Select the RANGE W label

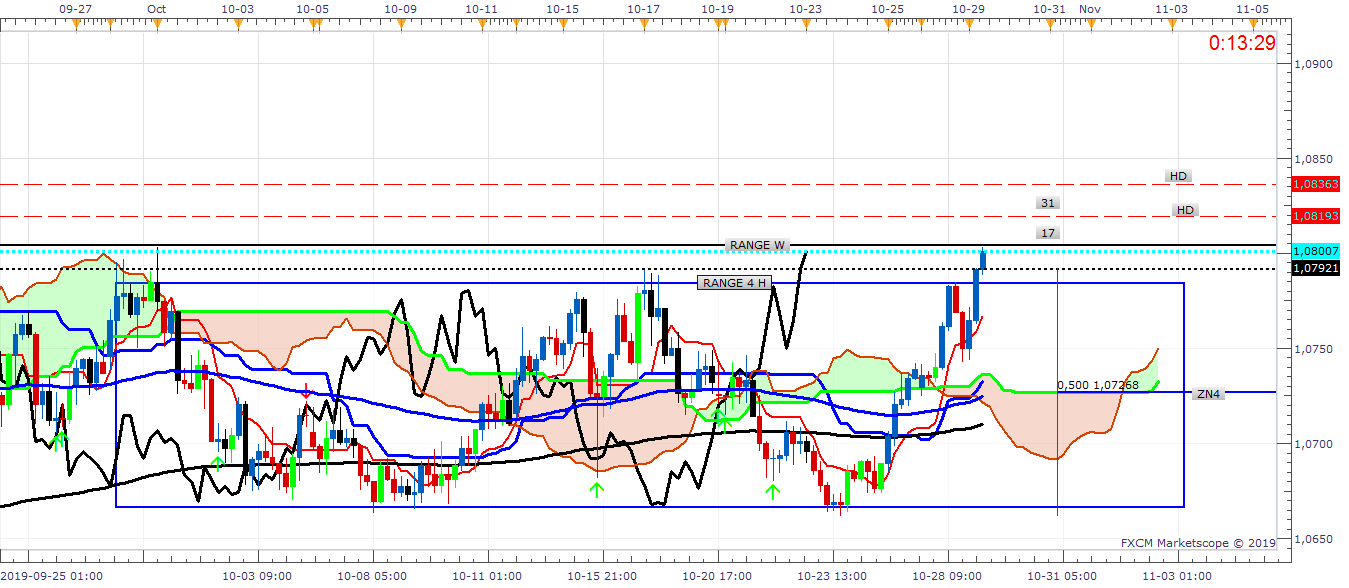pos(757,245)
